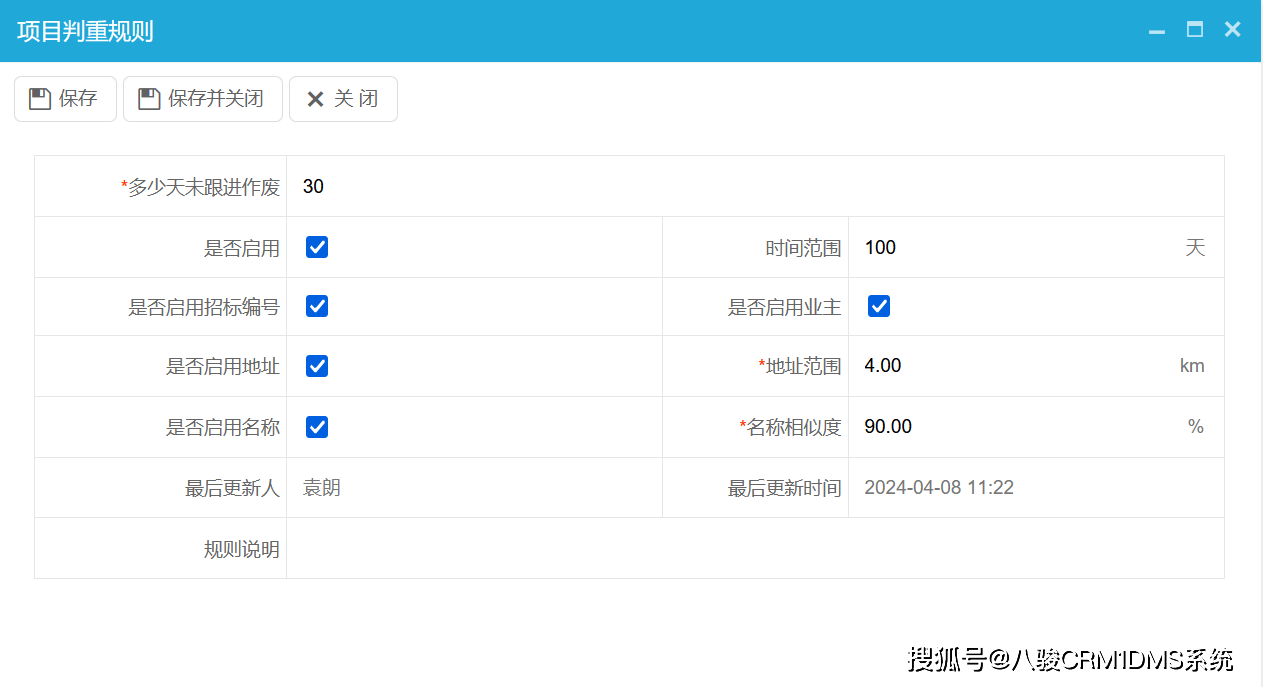The width and height of the screenshot is (1263, 687).
Task: Toggle the 是否启用业主 checkbox
Action: (879, 307)
